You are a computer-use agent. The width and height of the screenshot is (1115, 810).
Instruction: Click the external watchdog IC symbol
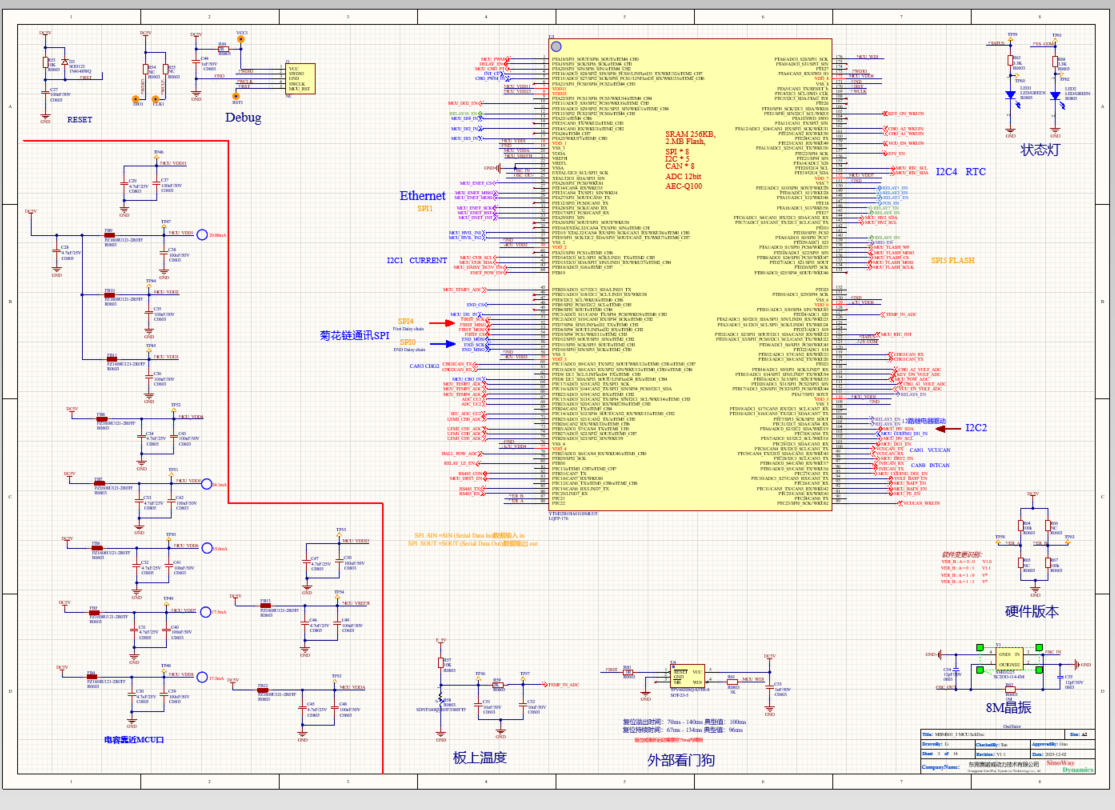(x=686, y=675)
